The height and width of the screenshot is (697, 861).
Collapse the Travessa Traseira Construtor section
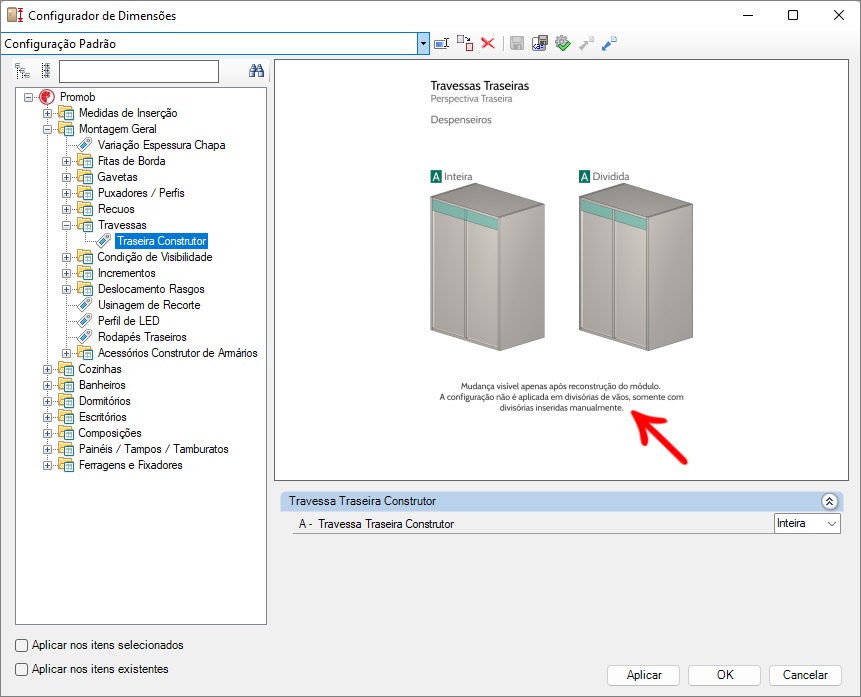click(828, 501)
